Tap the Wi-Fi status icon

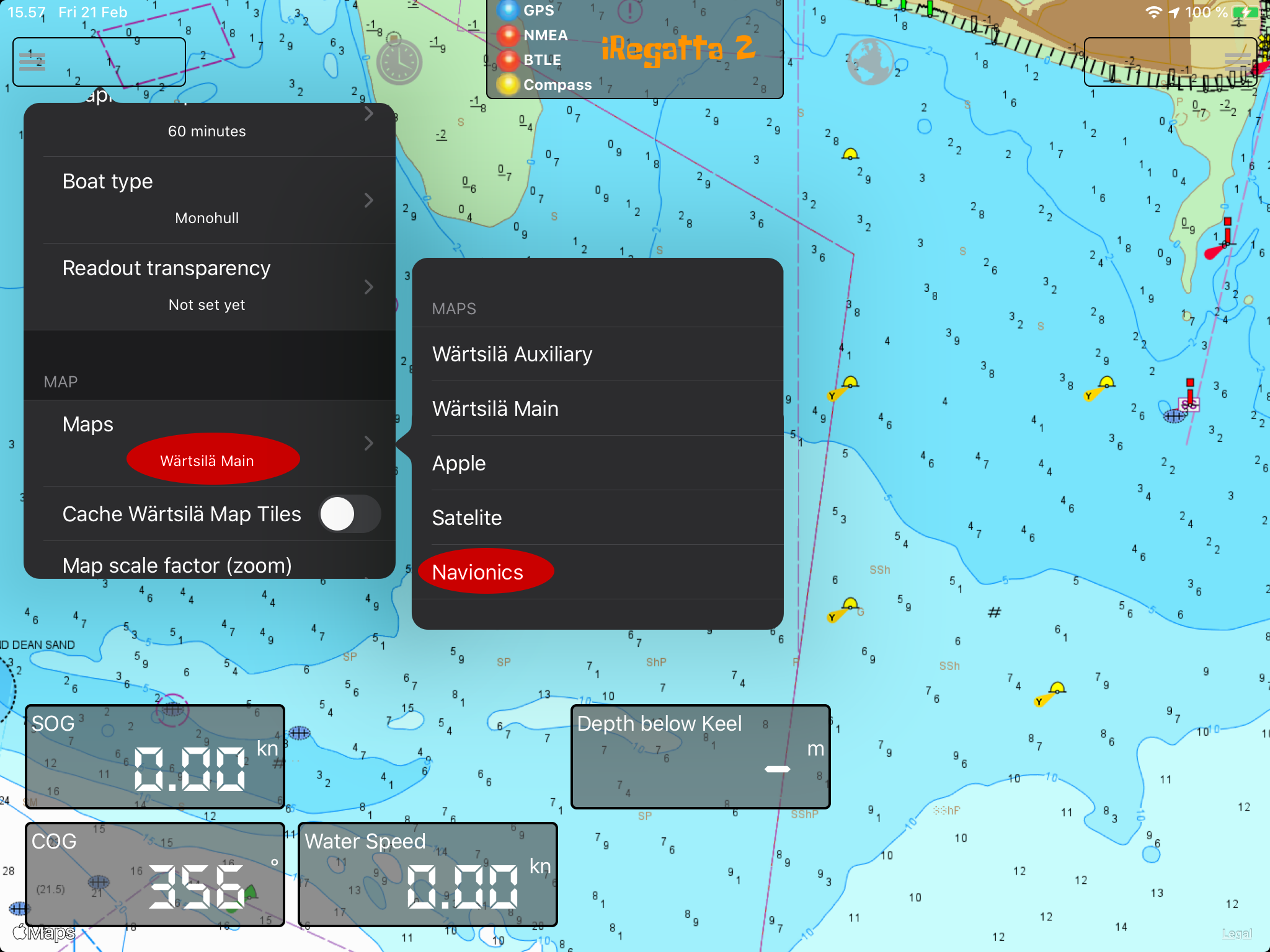(1153, 12)
